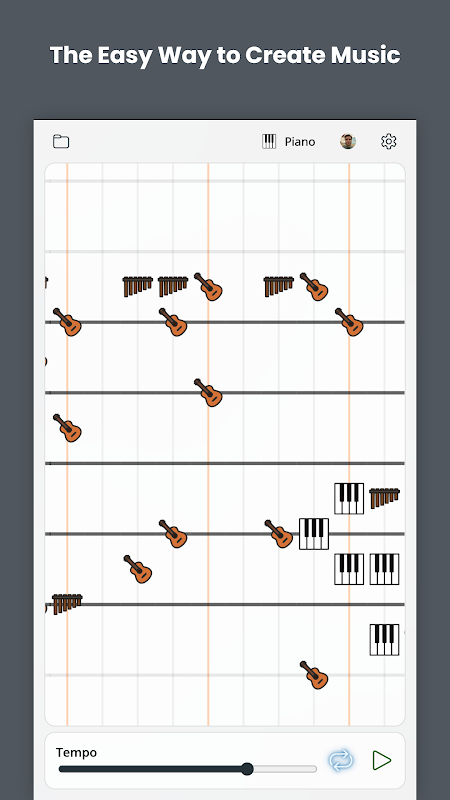450x800 pixels.
Task: Select the topmost piano note on the grid
Action: point(349,498)
